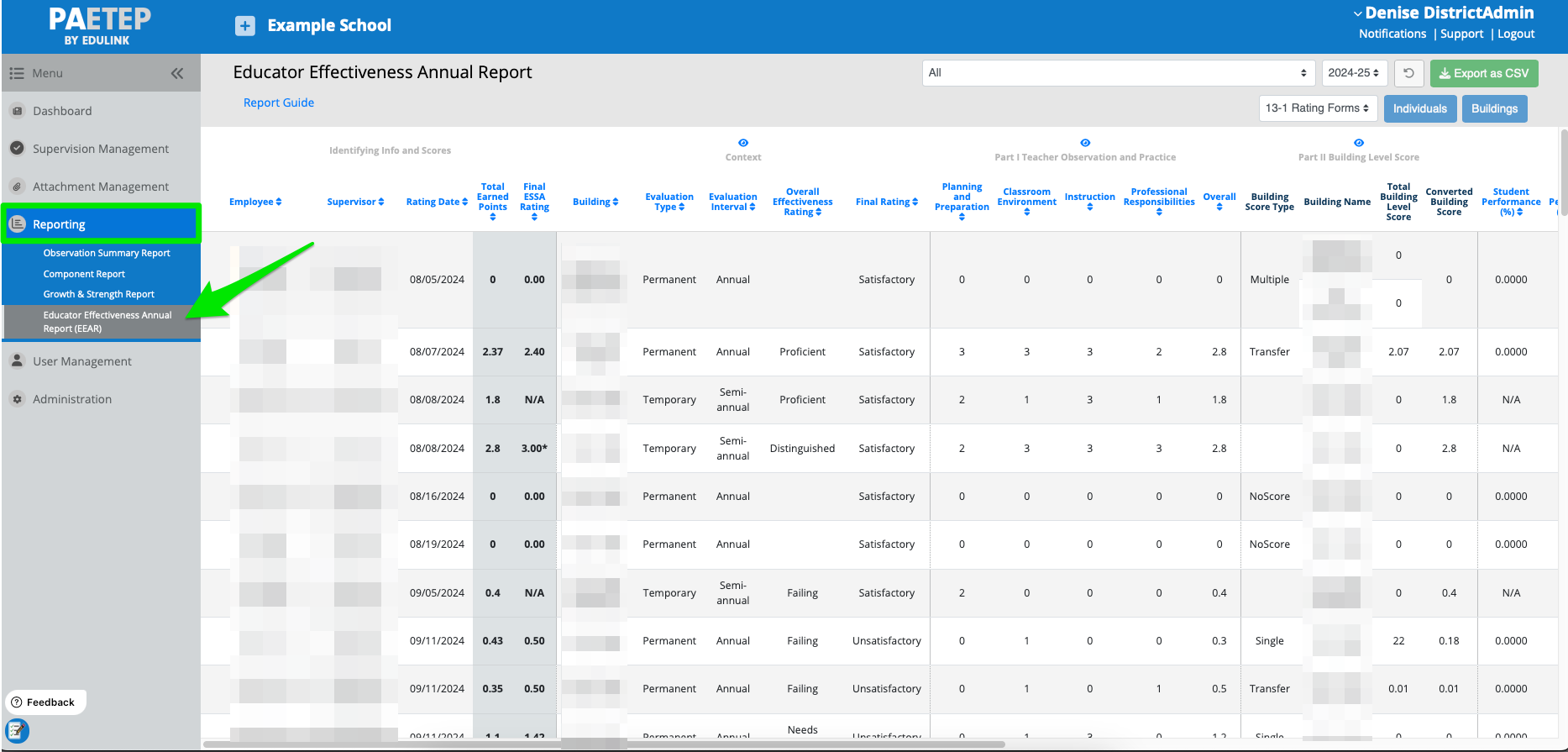1568x752 pixels.
Task: Open User Management menu item
Action: pyautogui.click(x=82, y=361)
